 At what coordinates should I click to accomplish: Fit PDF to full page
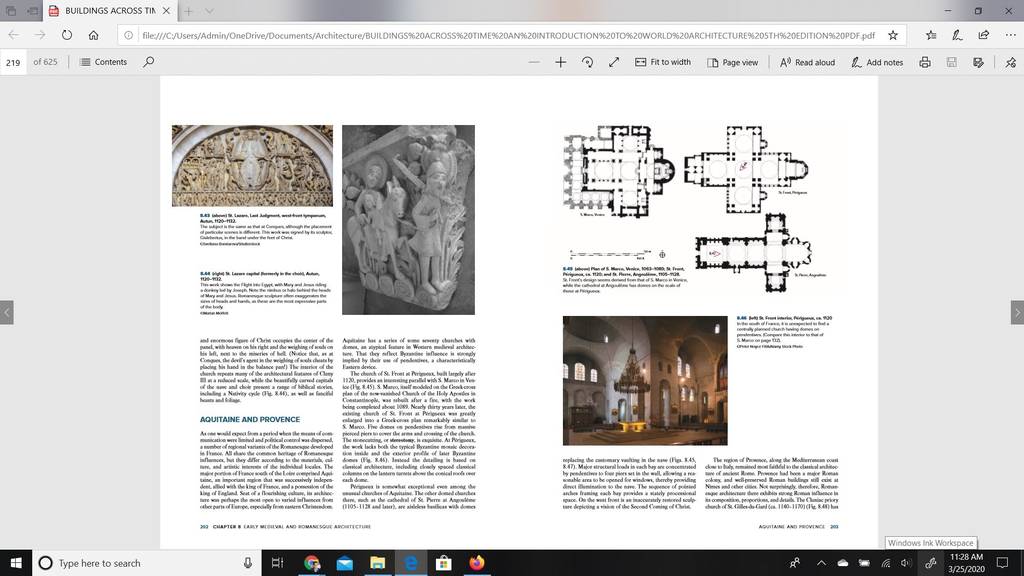(x=614, y=62)
